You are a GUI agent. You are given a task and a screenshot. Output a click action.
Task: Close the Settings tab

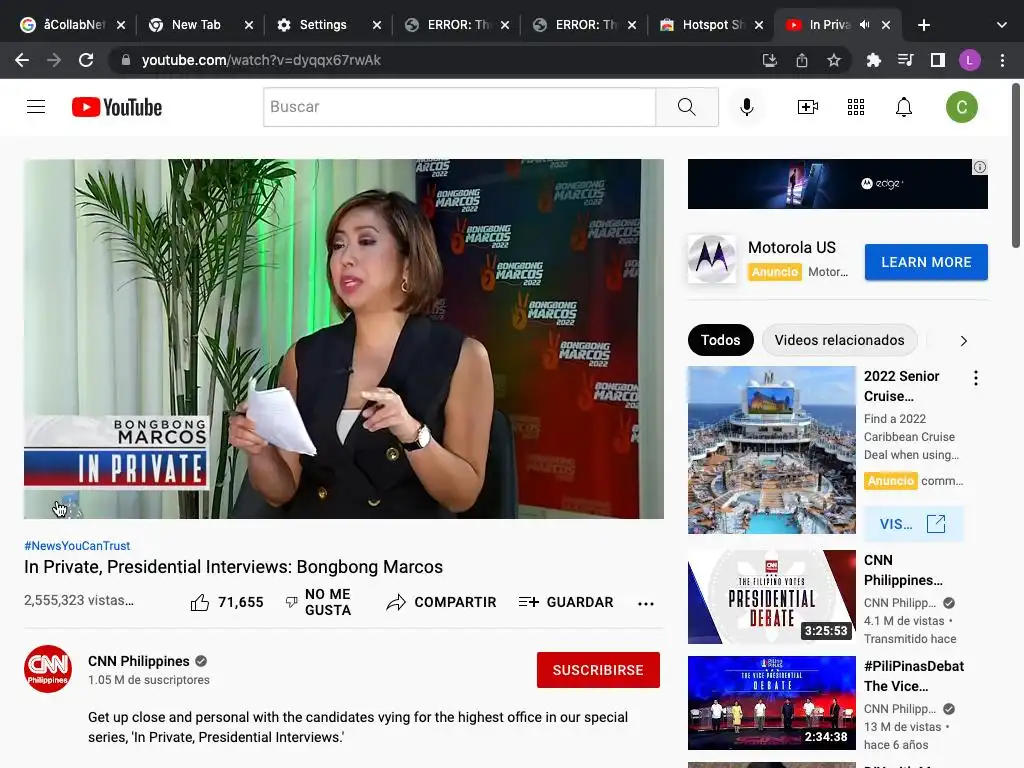pyautogui.click(x=377, y=25)
